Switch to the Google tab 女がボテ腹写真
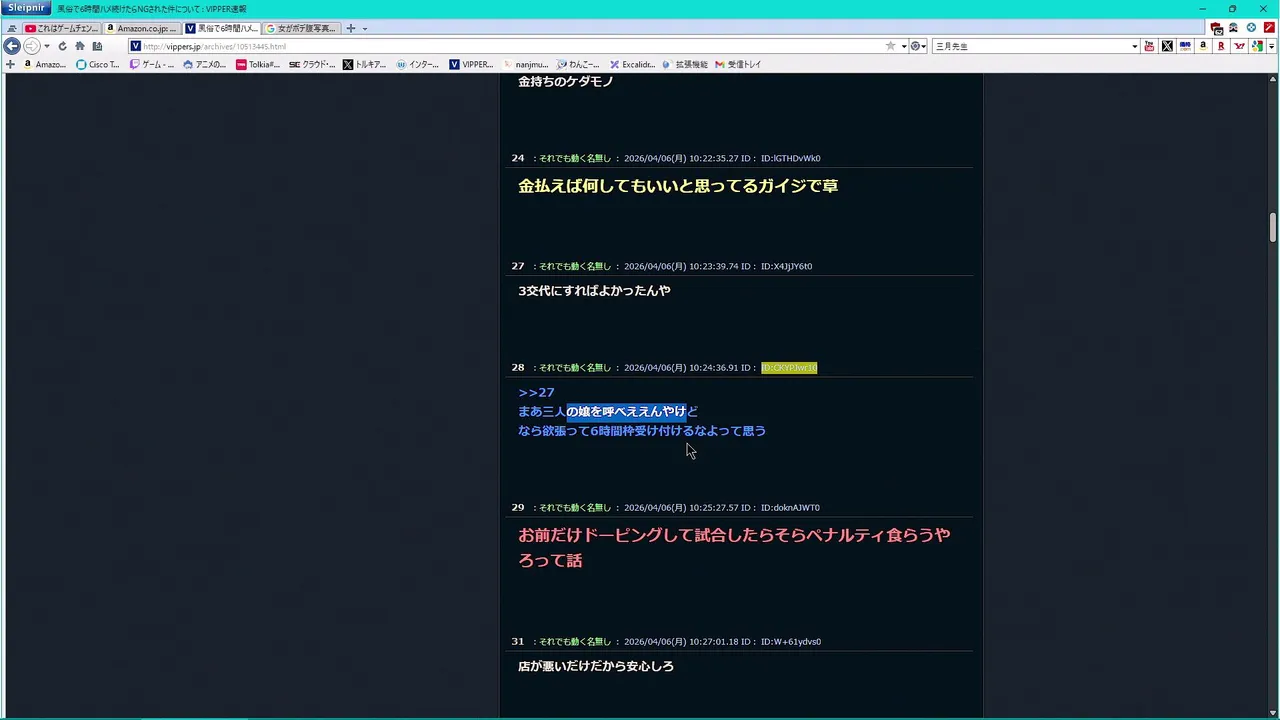Screen dimensions: 1280x720 (x=302, y=28)
